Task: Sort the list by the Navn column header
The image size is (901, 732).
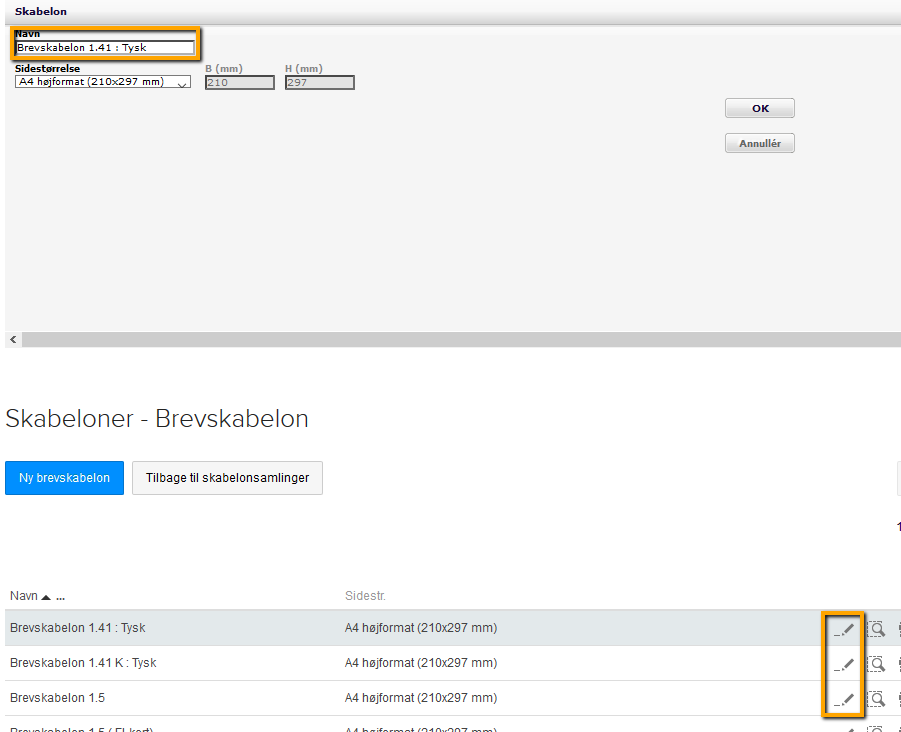Action: [x=24, y=596]
